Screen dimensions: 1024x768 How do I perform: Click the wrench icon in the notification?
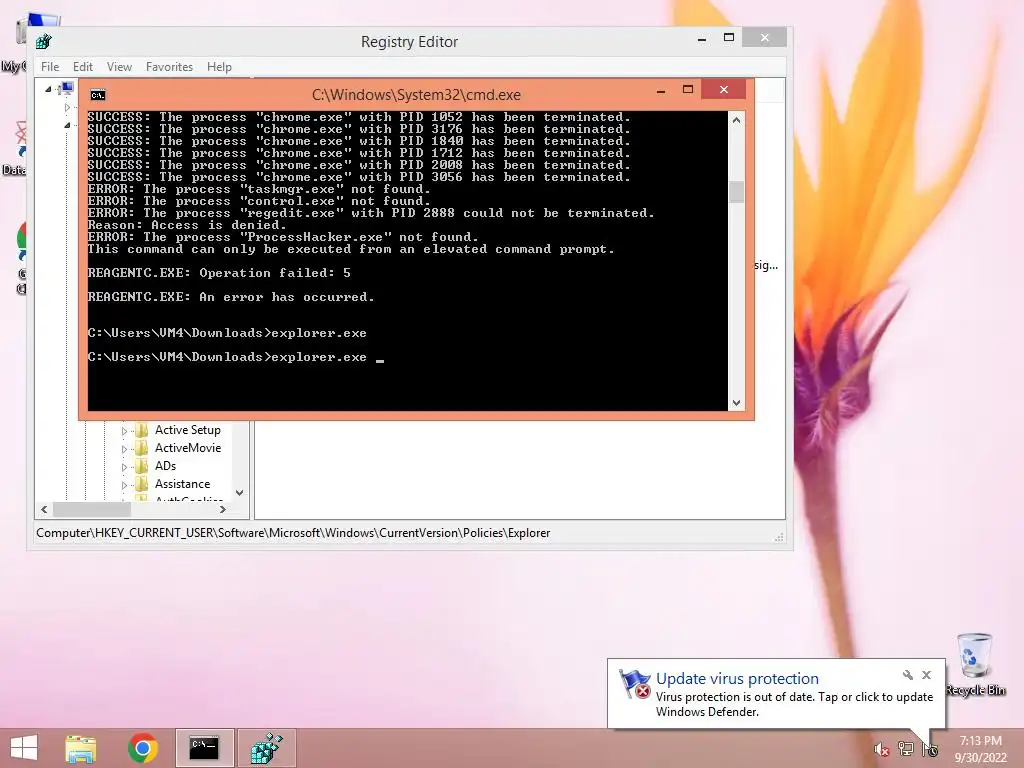point(908,675)
